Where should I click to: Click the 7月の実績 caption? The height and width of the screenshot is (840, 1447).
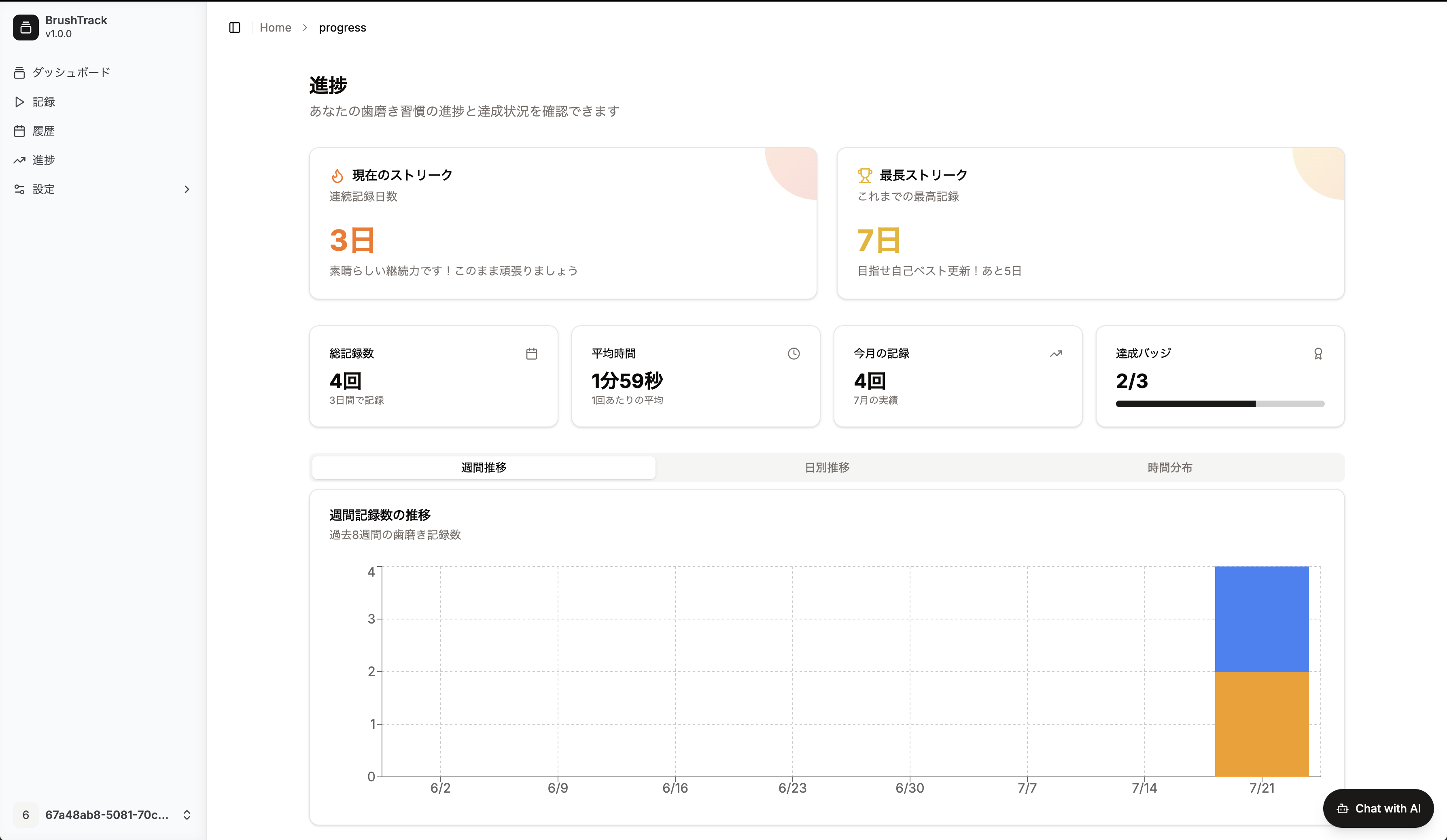pyautogui.click(x=876, y=400)
